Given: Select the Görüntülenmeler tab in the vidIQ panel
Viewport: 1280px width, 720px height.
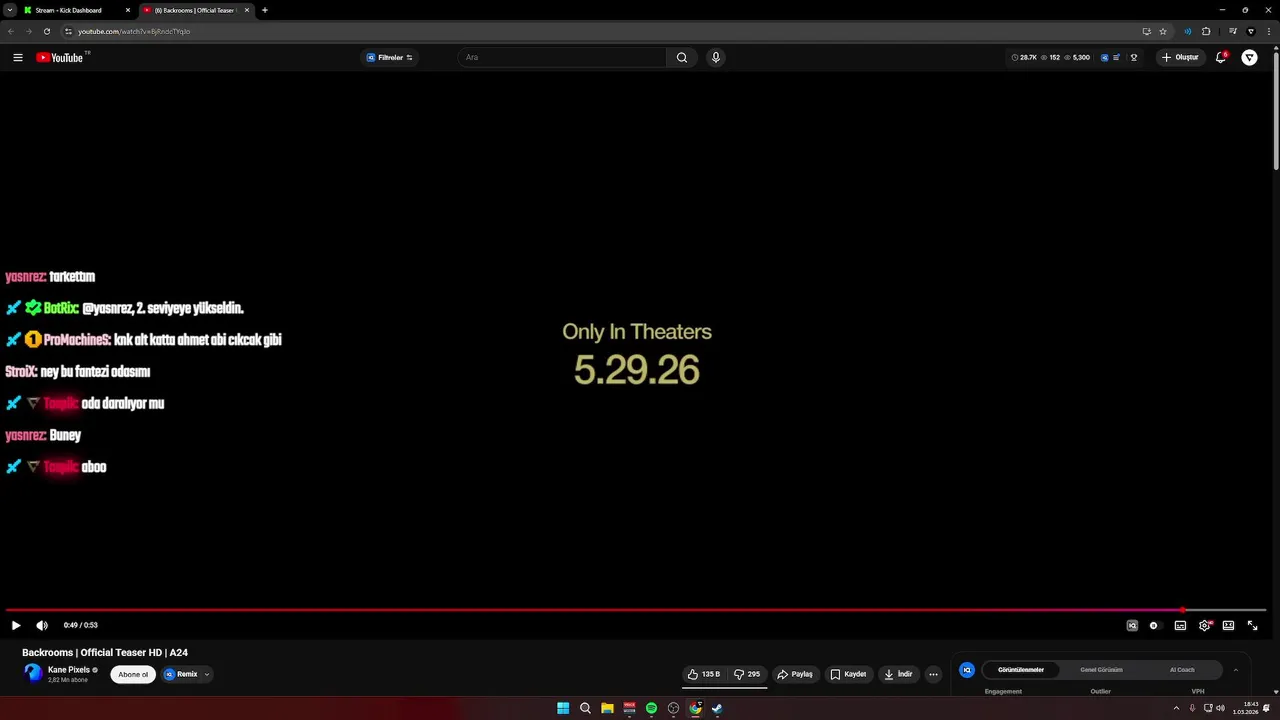Looking at the screenshot, I should pos(1021,670).
